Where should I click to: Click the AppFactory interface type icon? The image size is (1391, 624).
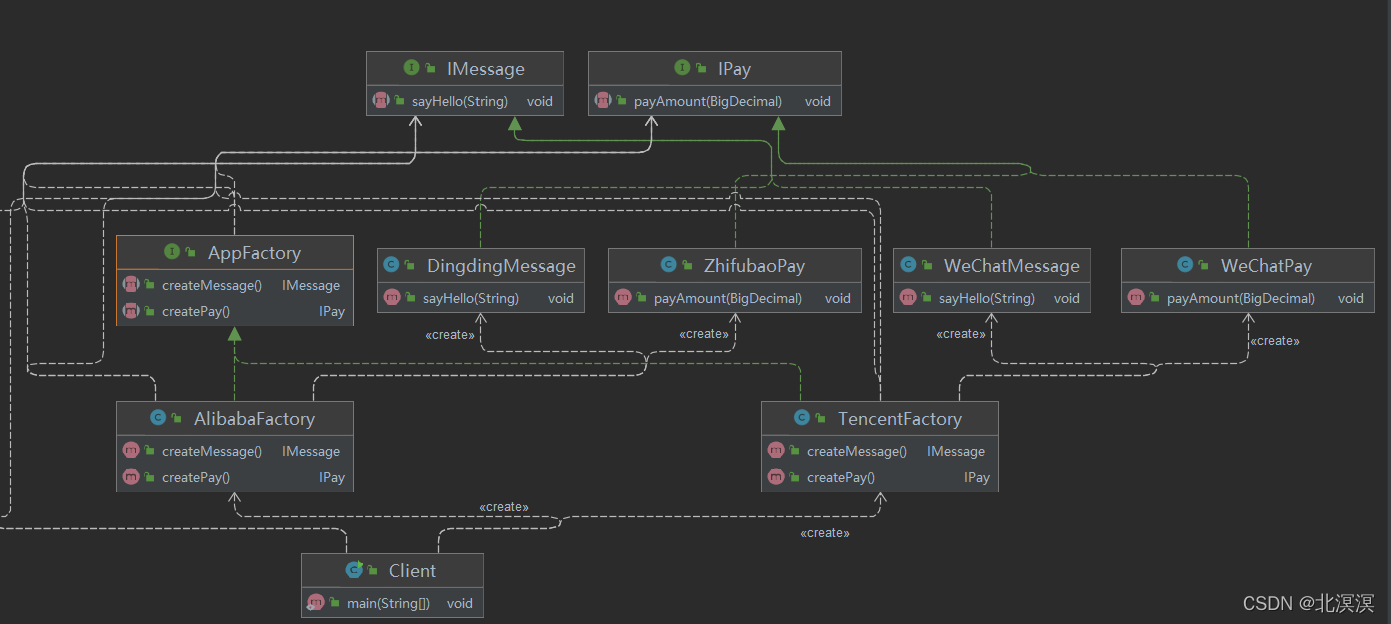pos(172,252)
